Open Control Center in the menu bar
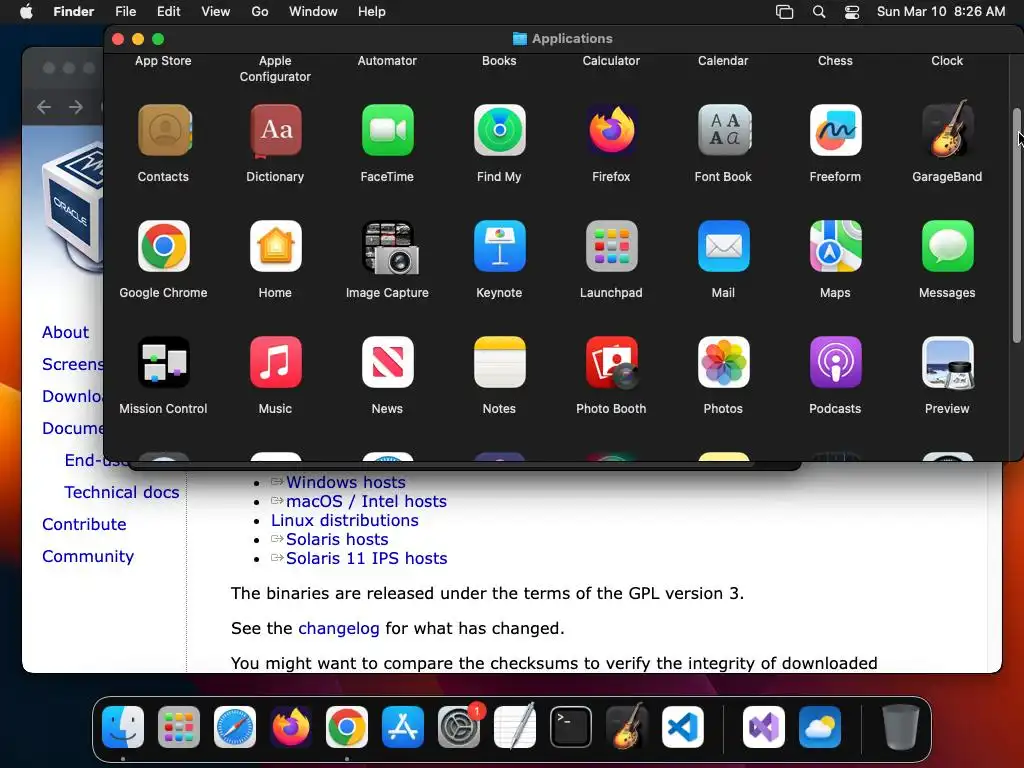 852,12
